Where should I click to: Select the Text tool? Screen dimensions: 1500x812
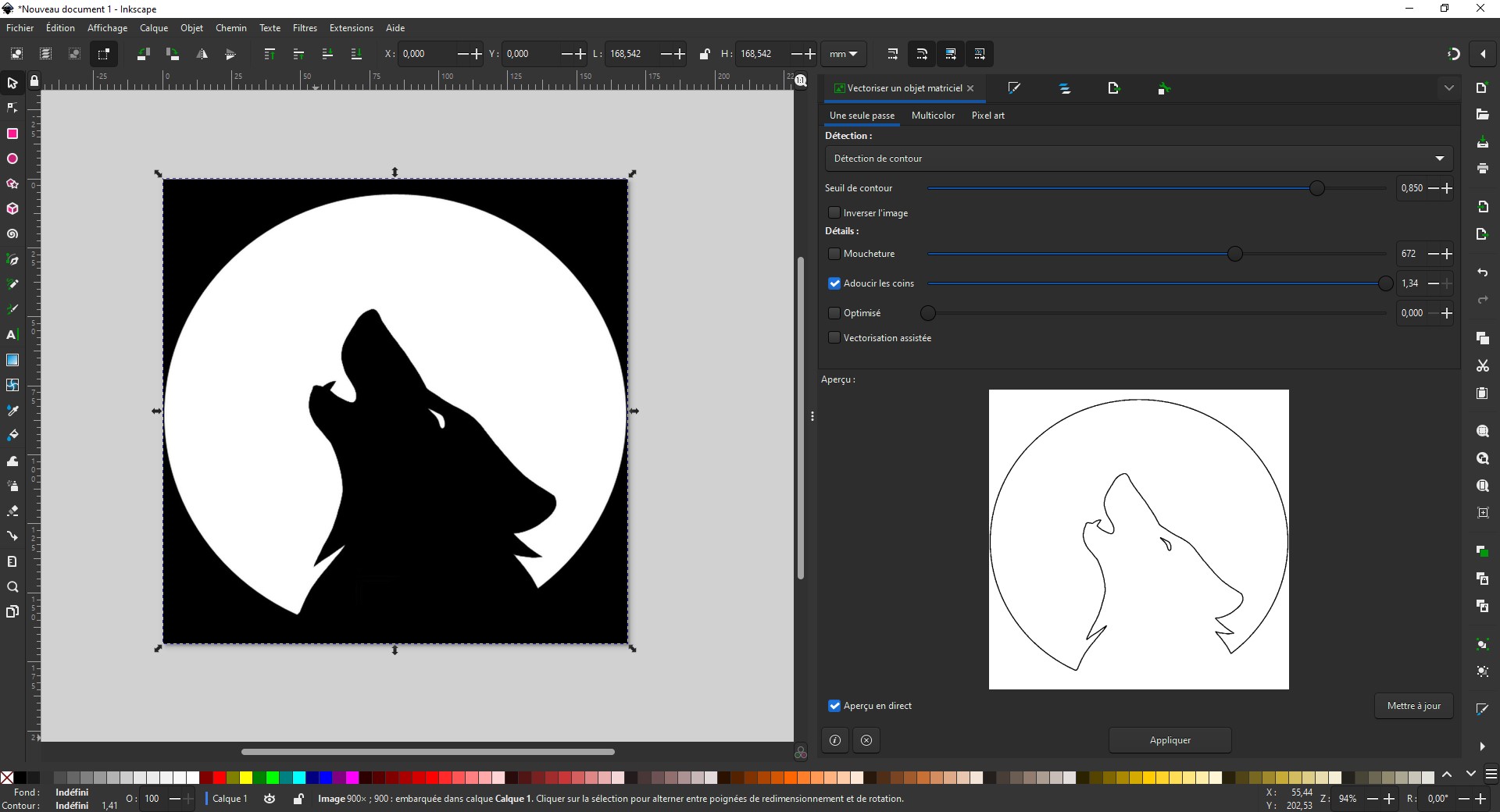[x=12, y=335]
